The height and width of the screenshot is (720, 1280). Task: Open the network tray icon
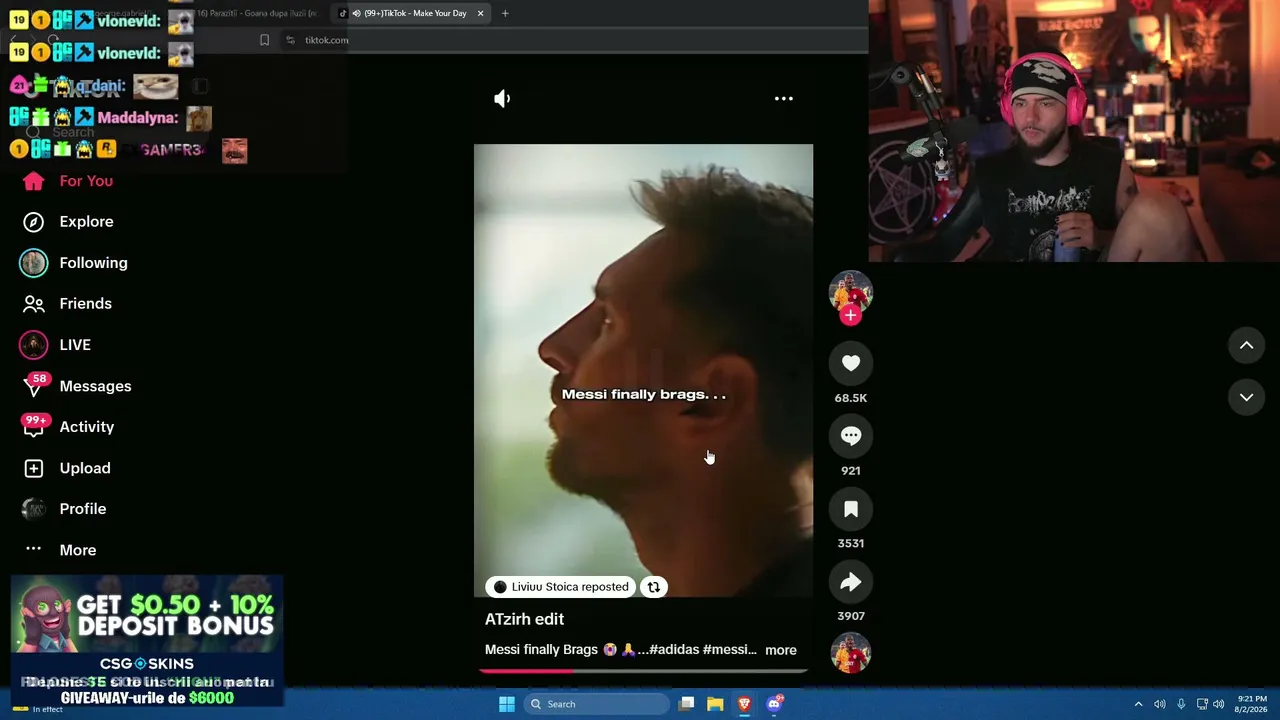[1202, 704]
